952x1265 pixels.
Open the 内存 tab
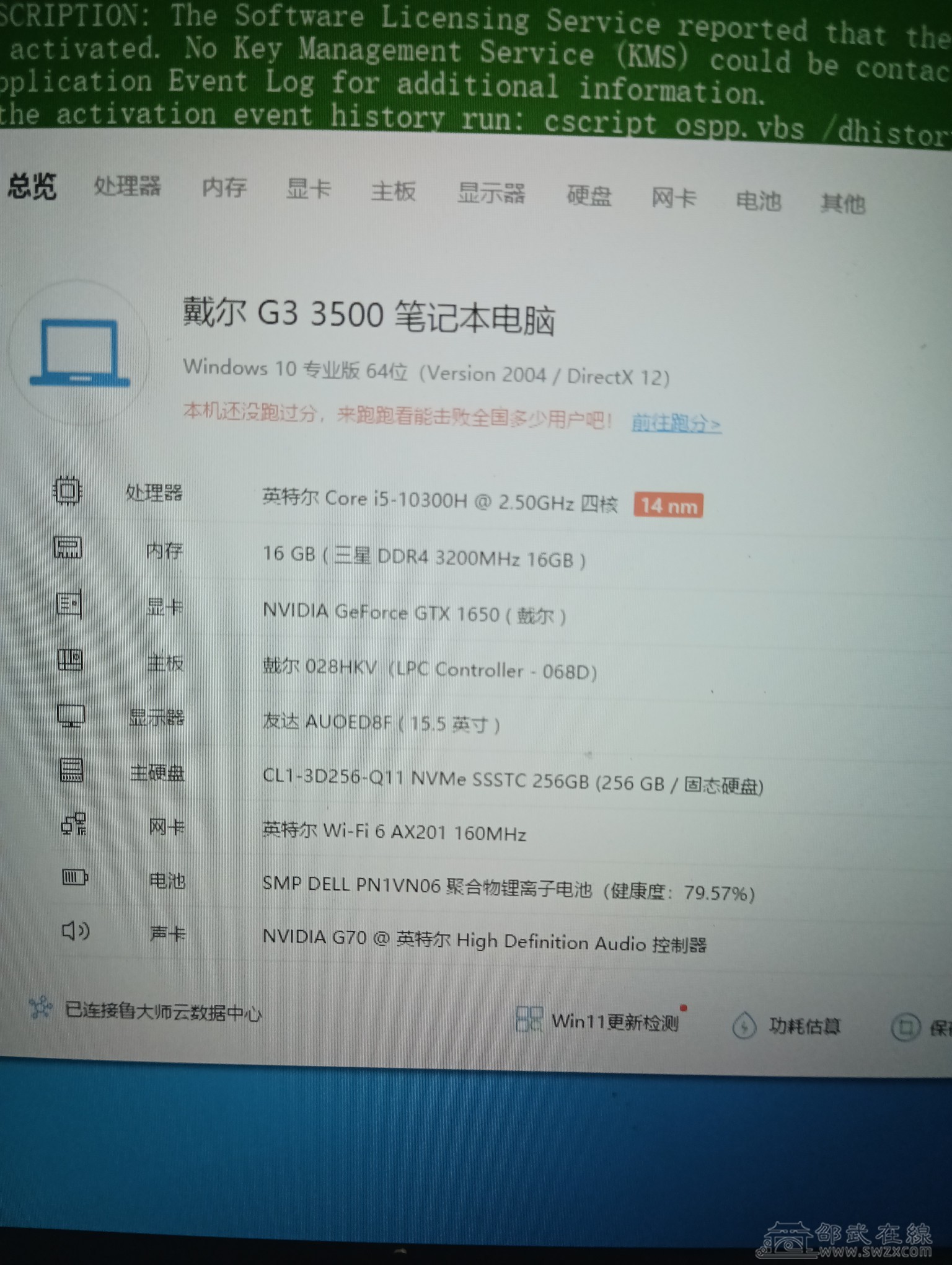(224, 187)
